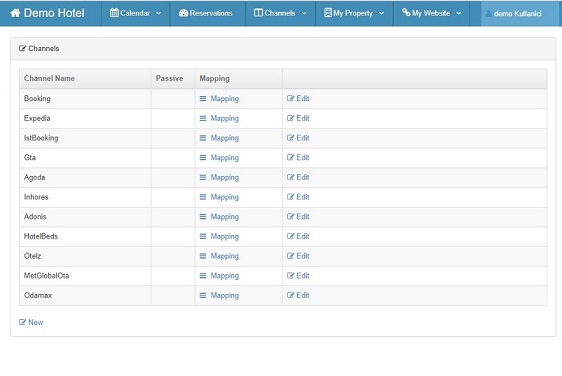The height and width of the screenshot is (376, 562).
Task: Click the Reservations dashboard icon
Action: point(184,13)
